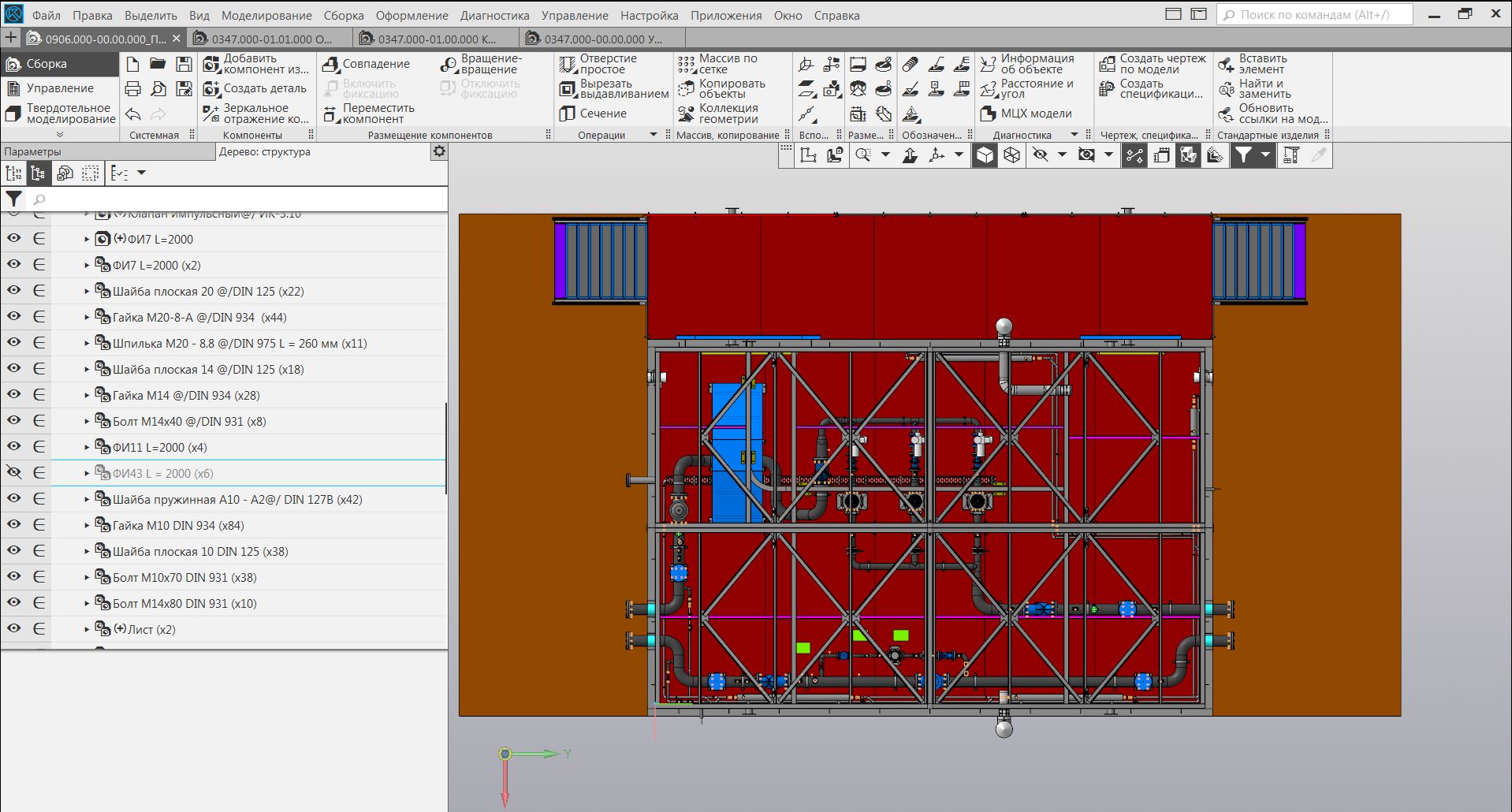Show the hidden ФИ43 L = 2000 component
The width and height of the screenshot is (1512, 812).
point(14,472)
